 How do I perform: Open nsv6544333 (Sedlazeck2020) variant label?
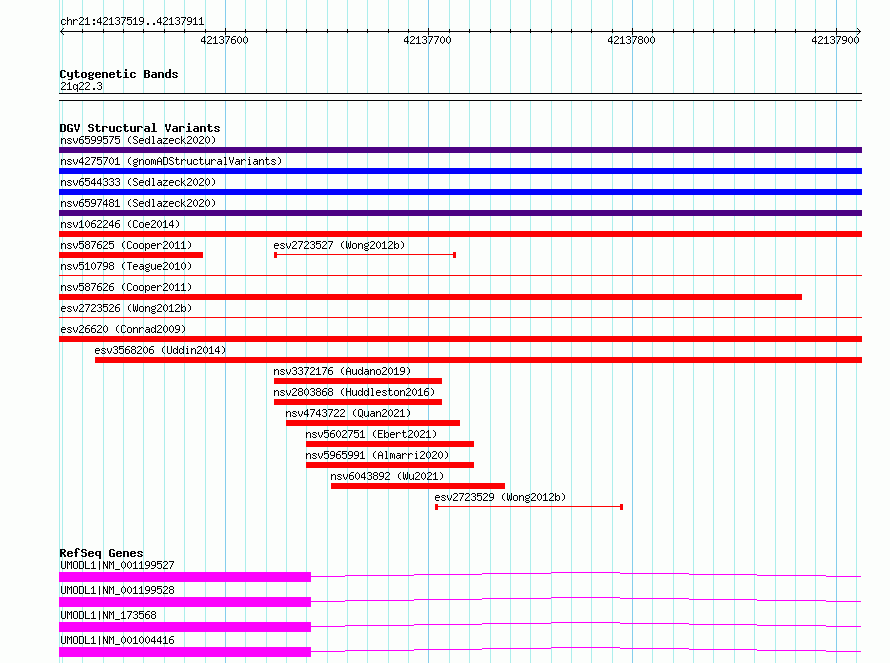pyautogui.click(x=138, y=182)
